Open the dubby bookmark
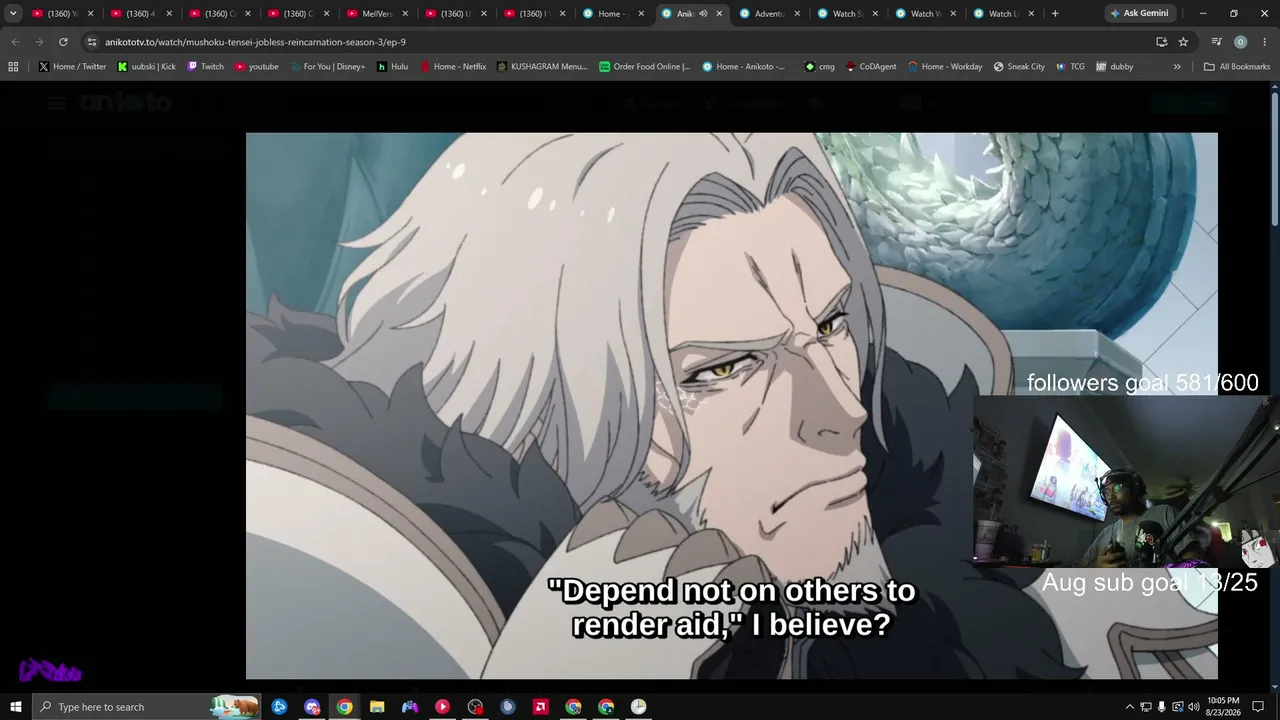The height and width of the screenshot is (720, 1280). (1114, 67)
